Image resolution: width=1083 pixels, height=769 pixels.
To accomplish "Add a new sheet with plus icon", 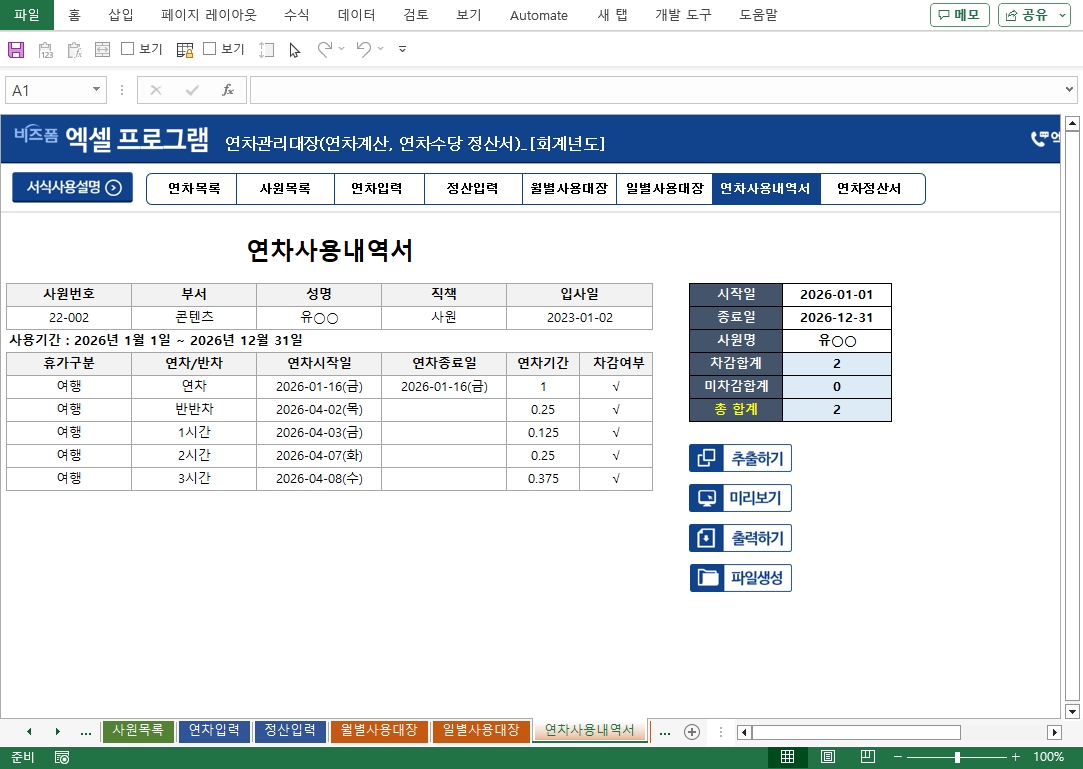I will [691, 732].
